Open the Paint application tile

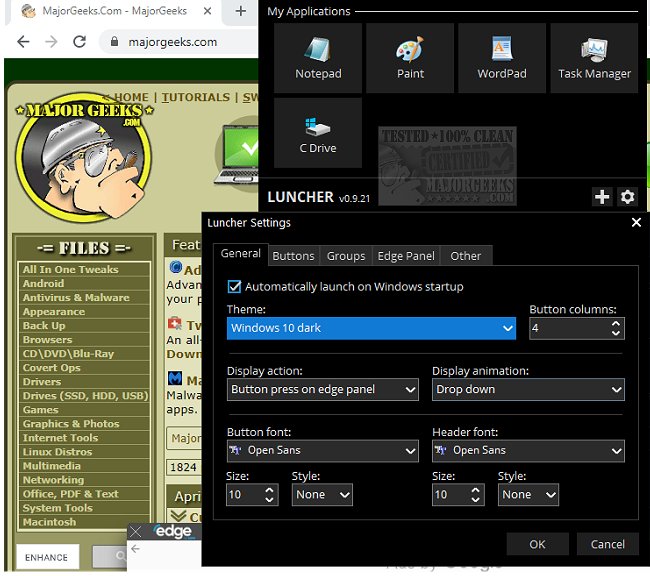pyautogui.click(x=410, y=58)
